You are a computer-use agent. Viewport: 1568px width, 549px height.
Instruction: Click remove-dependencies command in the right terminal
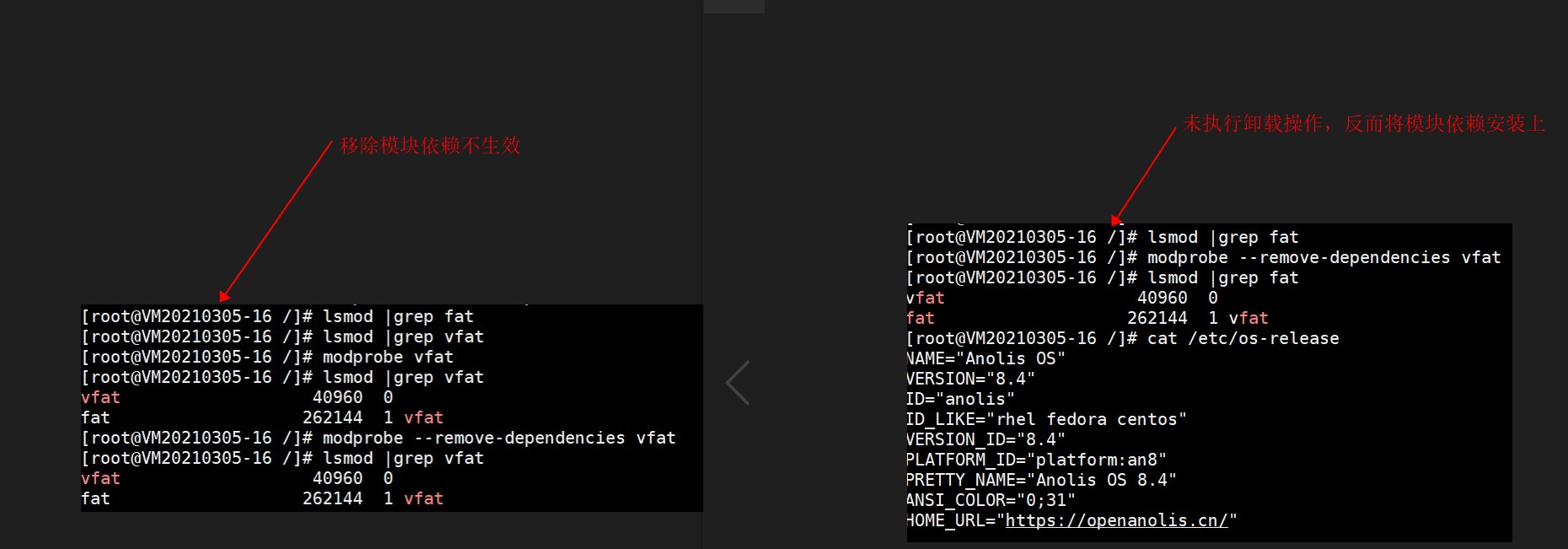pos(1324,257)
